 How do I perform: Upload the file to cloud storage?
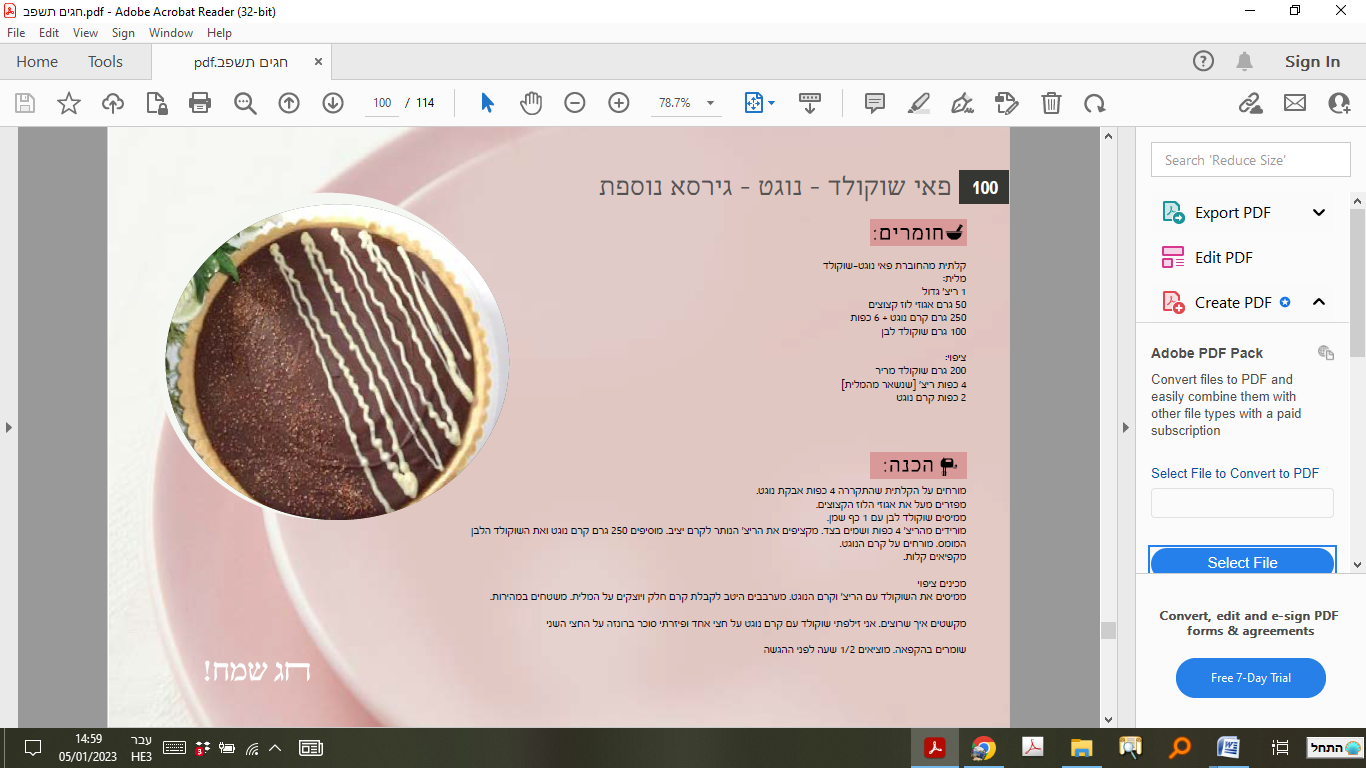pyautogui.click(x=113, y=103)
